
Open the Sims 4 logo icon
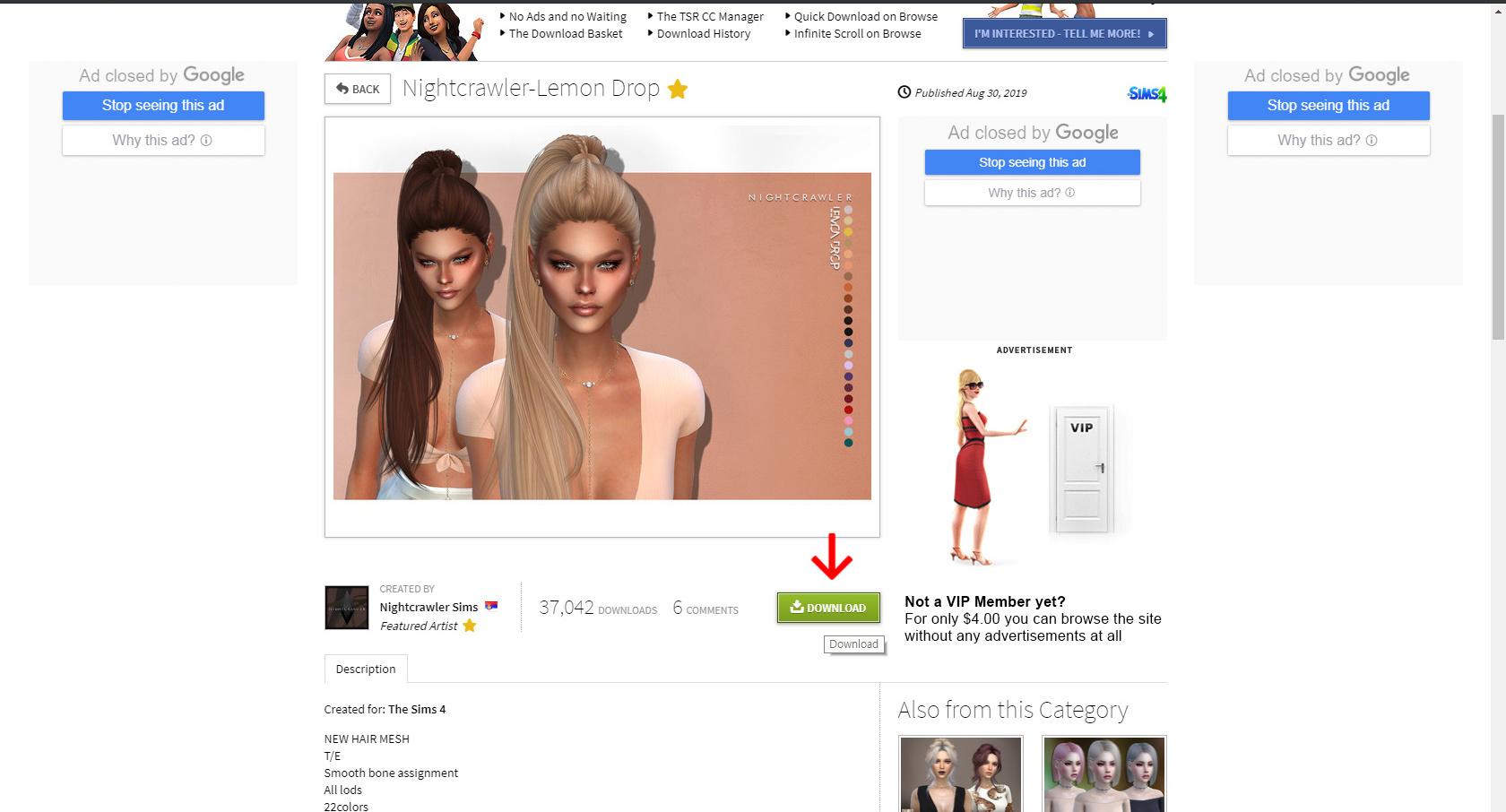pos(1147,93)
